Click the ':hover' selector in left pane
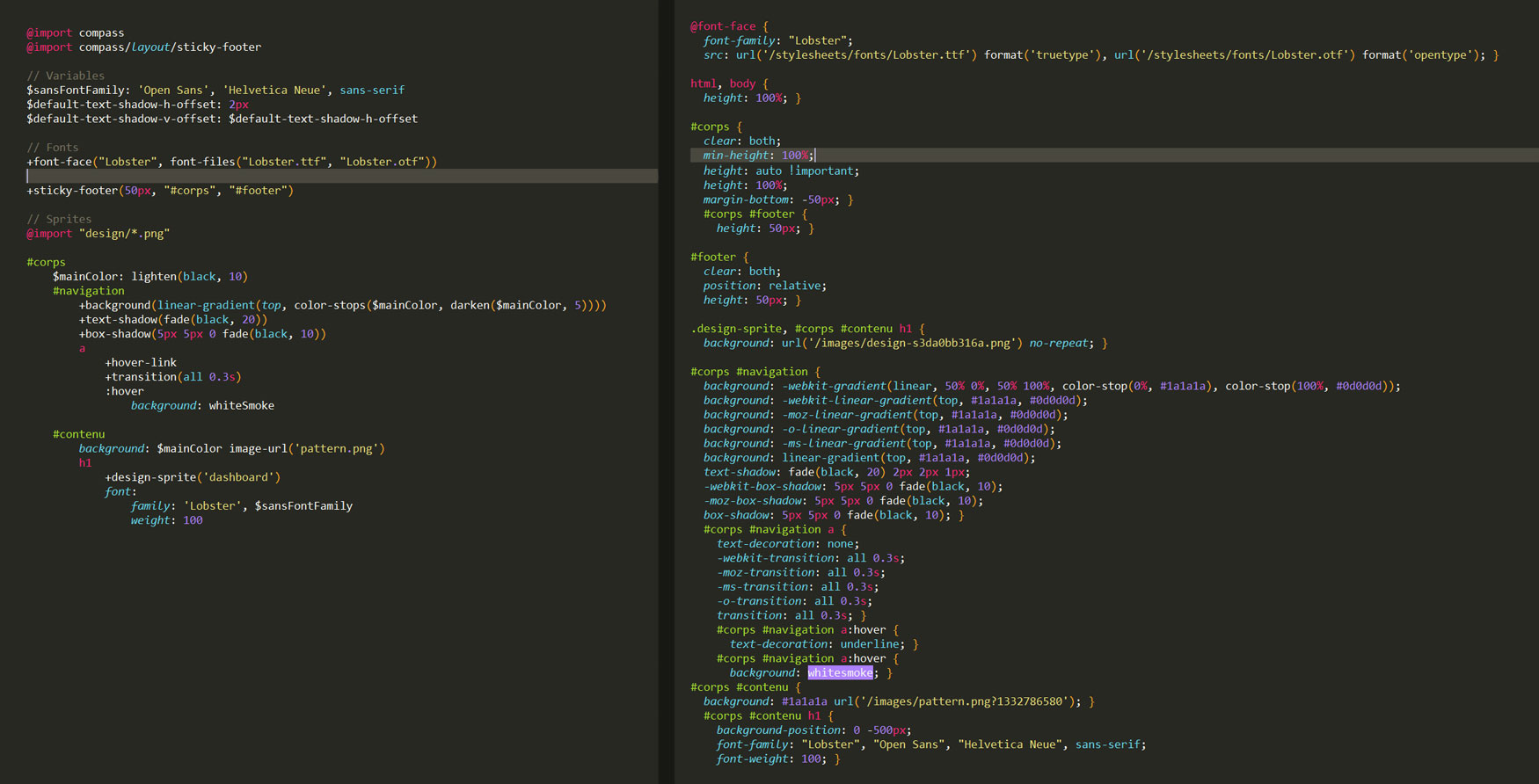This screenshot has height=784, width=1539. (x=124, y=391)
